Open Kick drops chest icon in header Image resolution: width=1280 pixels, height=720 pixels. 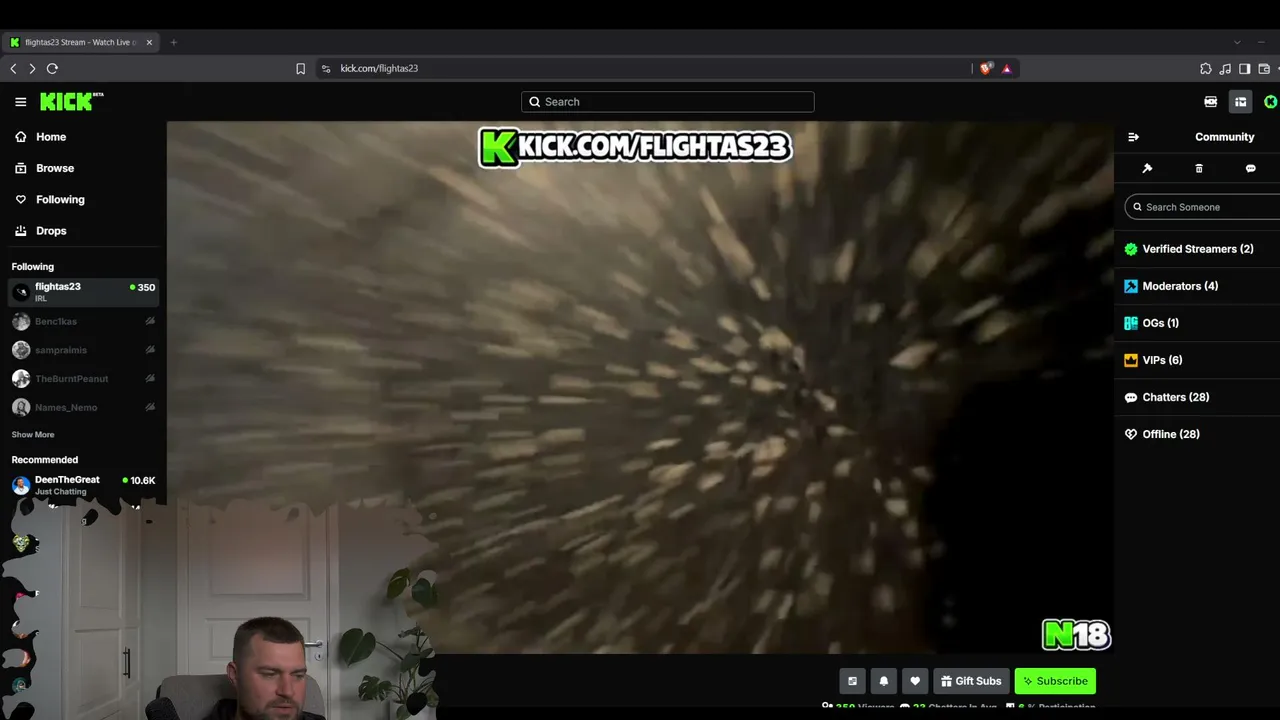(x=1211, y=102)
